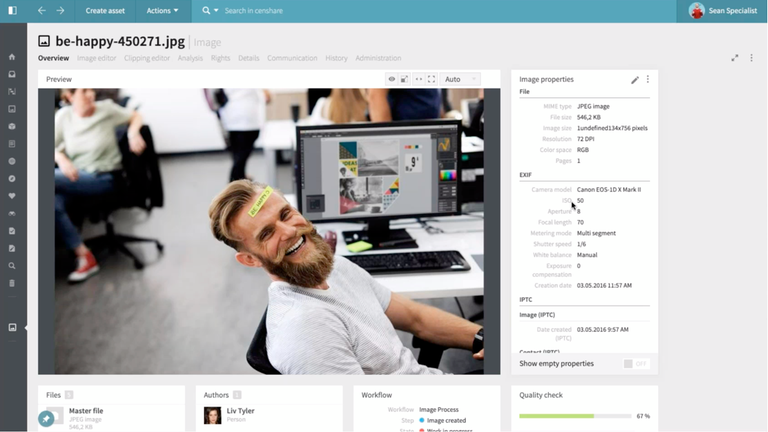Click the edit note icon in sidebar
The height and width of the screenshot is (432, 768).
(12, 248)
